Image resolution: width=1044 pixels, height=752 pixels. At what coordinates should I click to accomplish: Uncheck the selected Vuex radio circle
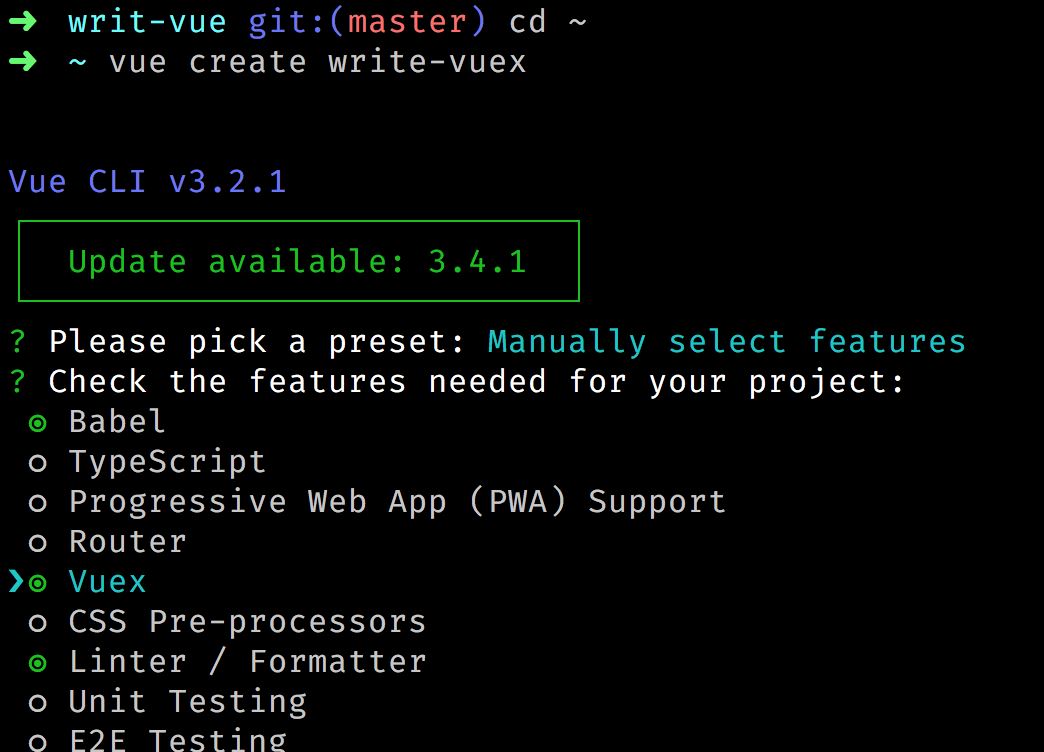38,582
